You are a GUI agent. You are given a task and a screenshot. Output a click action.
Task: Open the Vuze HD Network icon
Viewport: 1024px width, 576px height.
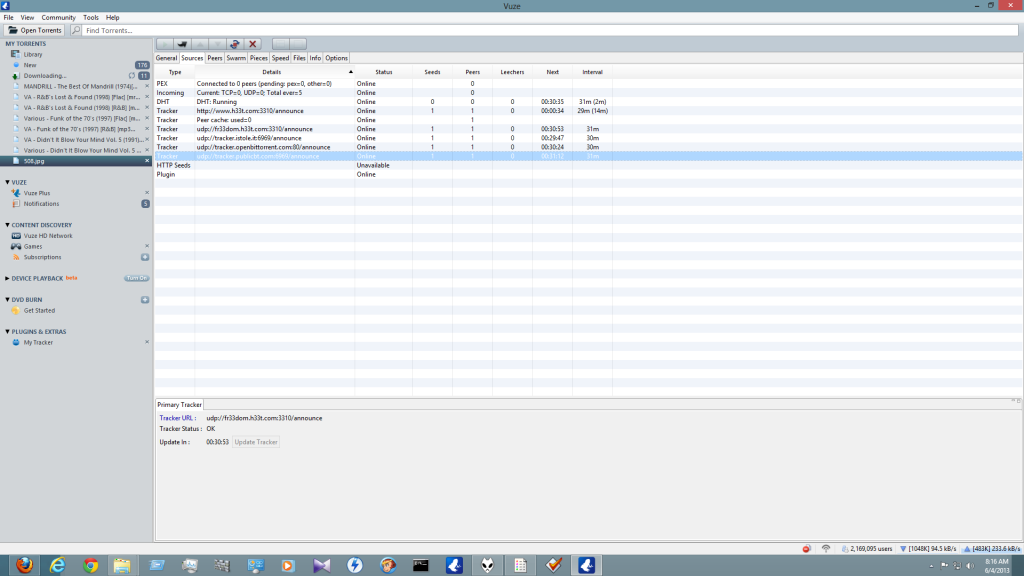(16, 236)
